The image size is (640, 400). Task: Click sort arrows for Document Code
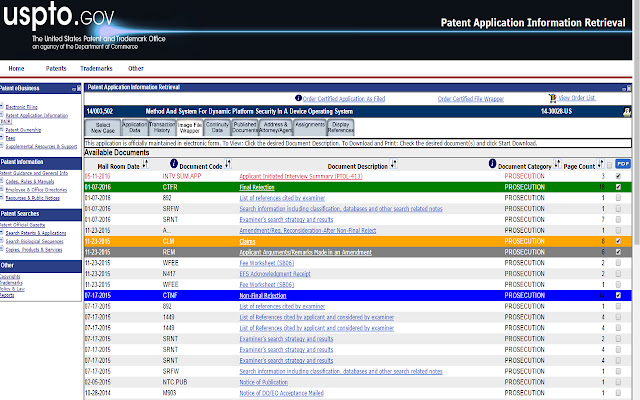[228, 164]
